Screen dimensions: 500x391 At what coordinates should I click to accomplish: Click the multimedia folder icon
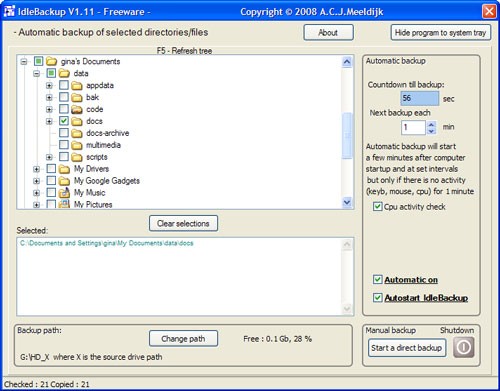(x=77, y=145)
